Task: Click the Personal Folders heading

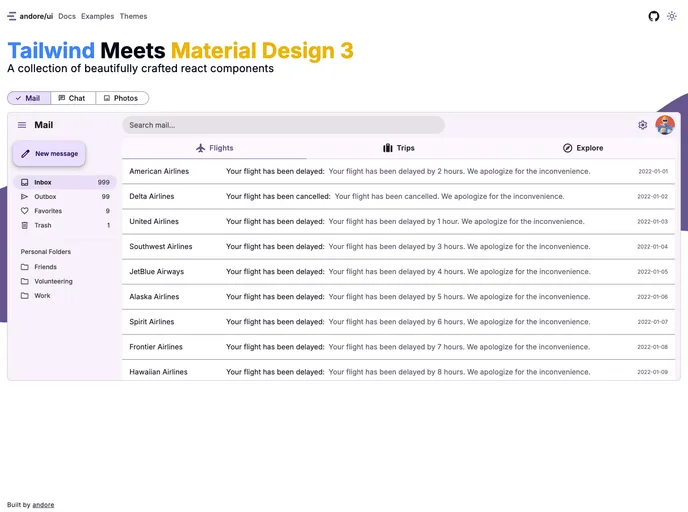Action: coord(46,252)
